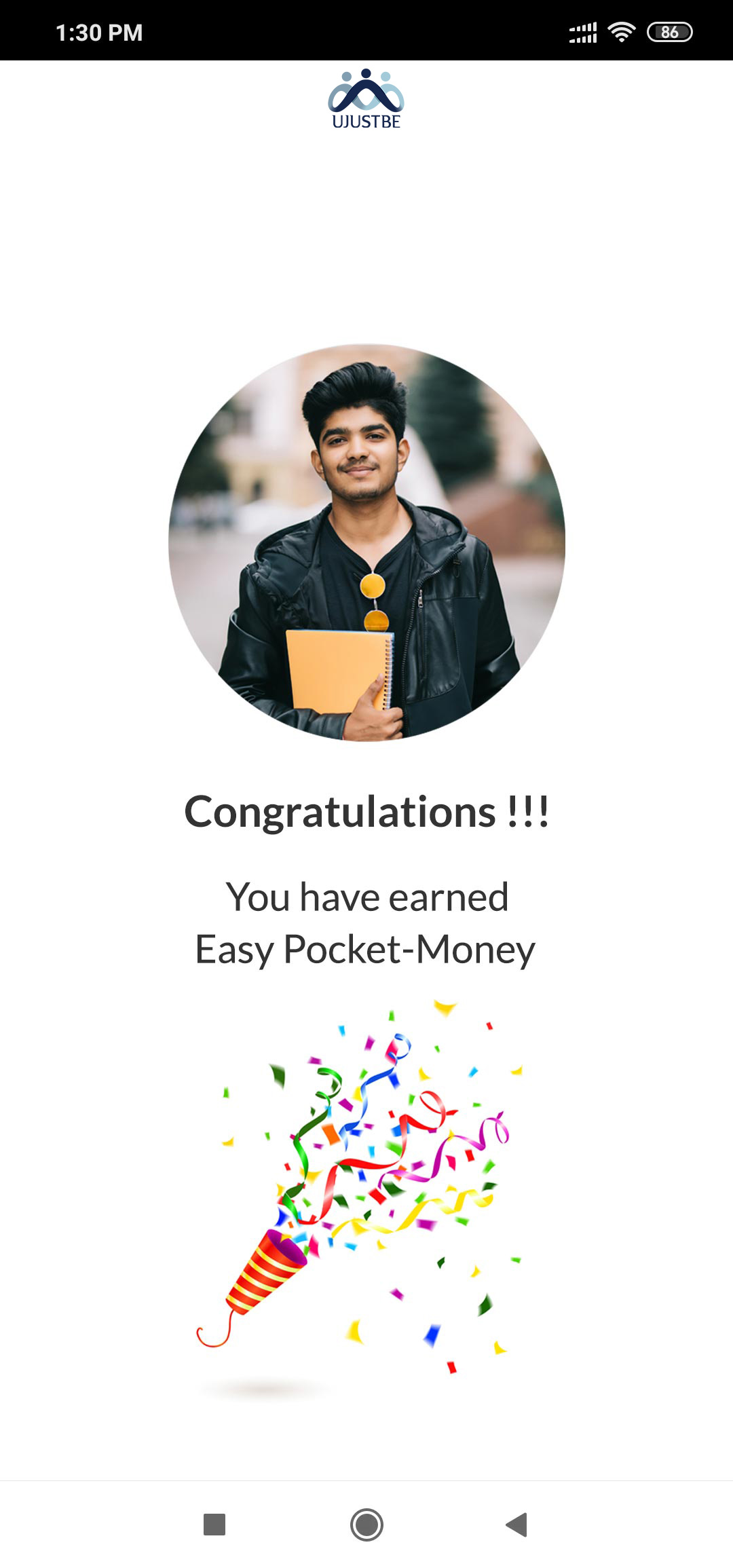Tap the grey shadow beneath the party popper
Image resolution: width=733 pixels, height=1568 pixels.
(265, 1389)
